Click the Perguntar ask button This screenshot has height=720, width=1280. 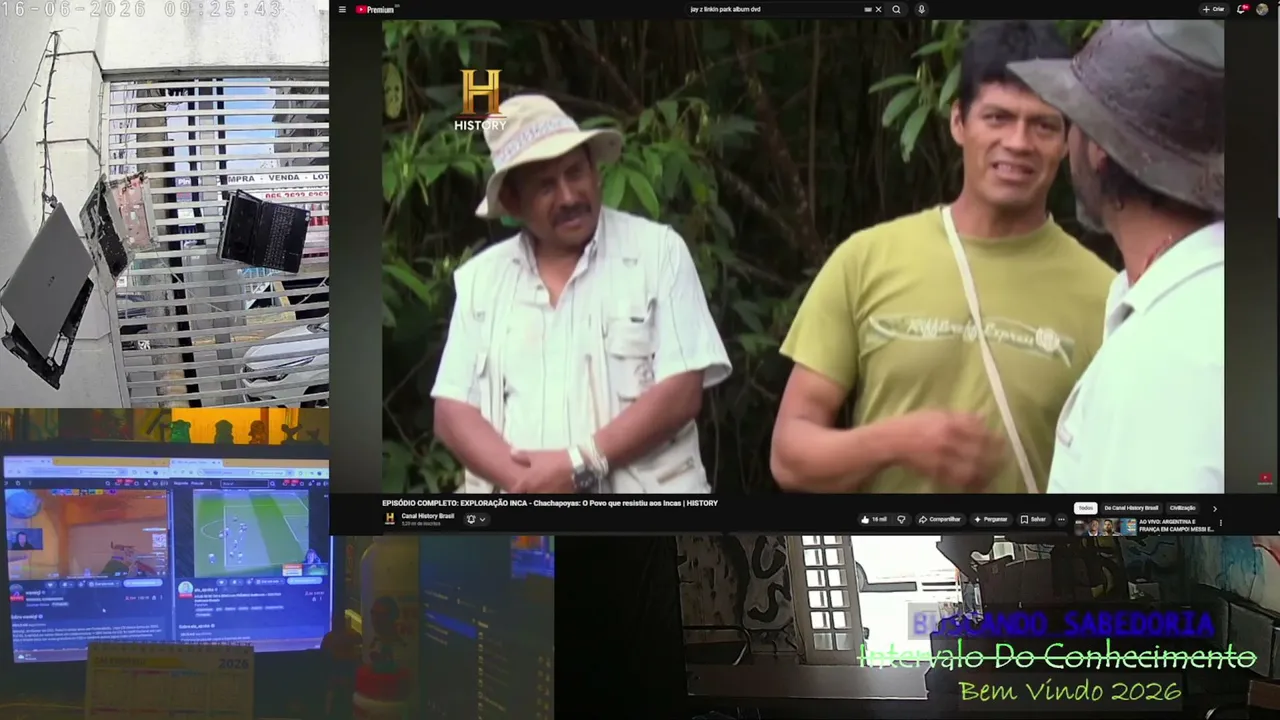click(x=990, y=519)
